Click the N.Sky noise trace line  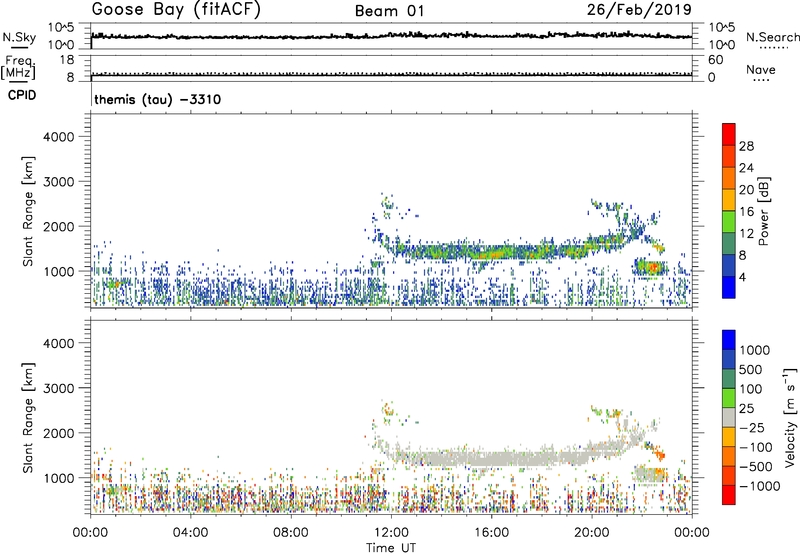point(391,36)
